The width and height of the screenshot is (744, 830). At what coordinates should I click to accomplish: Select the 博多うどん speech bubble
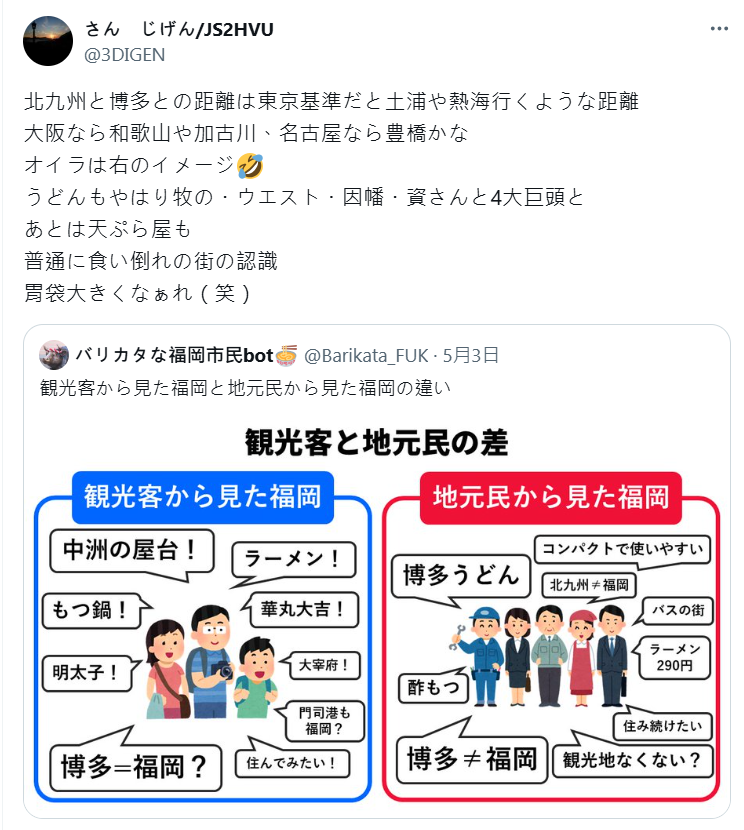pos(460,576)
